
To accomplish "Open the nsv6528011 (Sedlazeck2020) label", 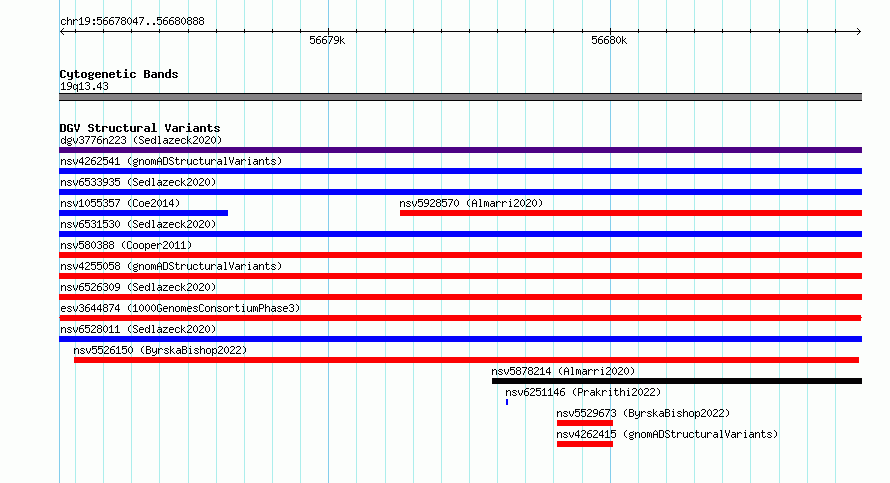I will pyautogui.click(x=138, y=329).
